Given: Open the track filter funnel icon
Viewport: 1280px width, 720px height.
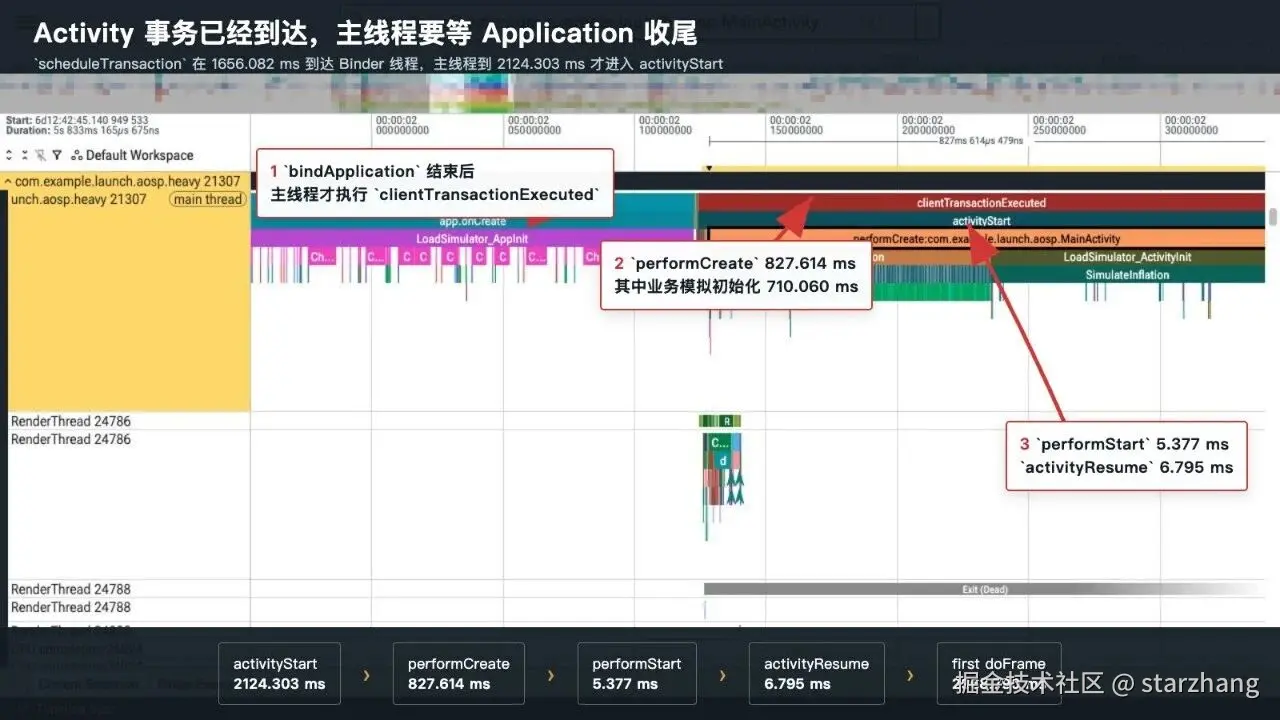Looking at the screenshot, I should point(57,155).
